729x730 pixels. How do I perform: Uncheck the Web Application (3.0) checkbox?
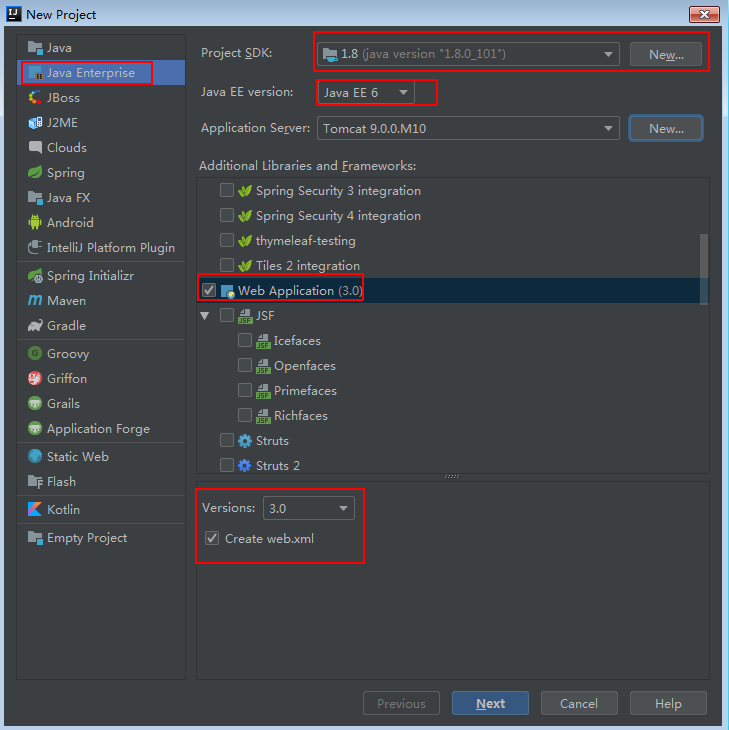tap(209, 290)
